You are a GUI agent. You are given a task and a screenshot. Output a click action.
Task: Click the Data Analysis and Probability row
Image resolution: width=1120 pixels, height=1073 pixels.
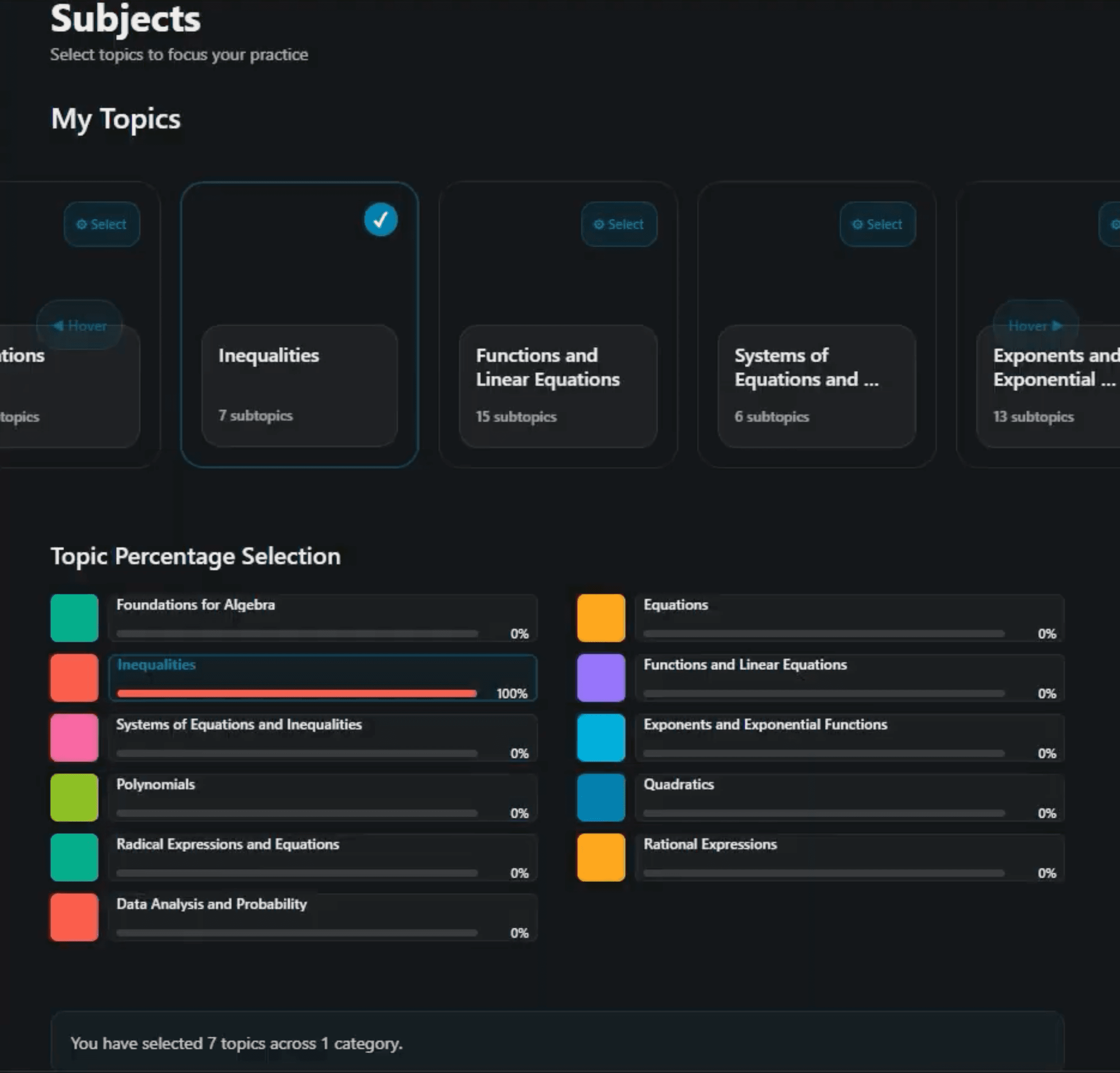pos(323,917)
